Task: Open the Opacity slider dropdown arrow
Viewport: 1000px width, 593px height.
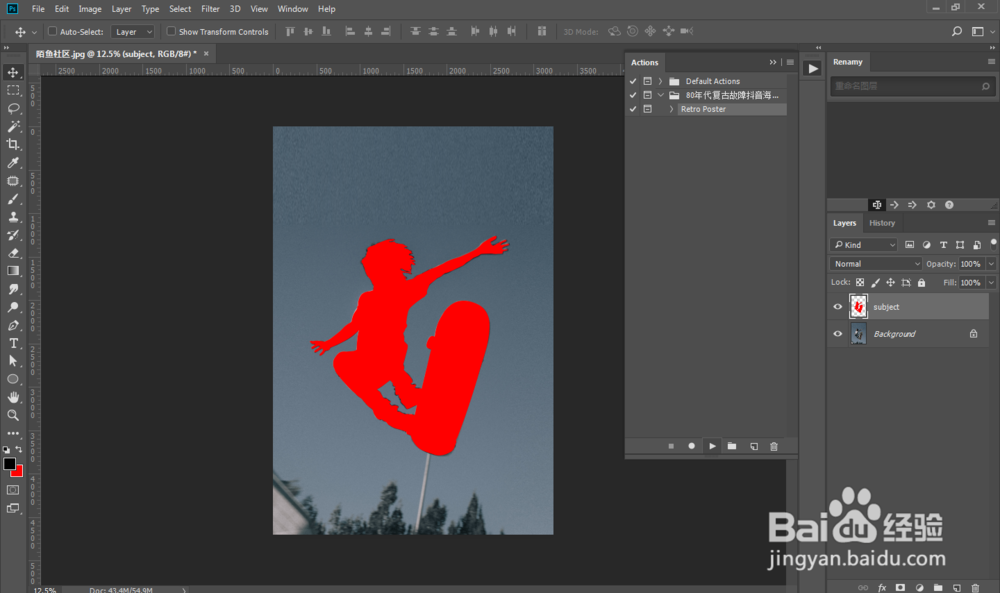Action: coord(991,264)
